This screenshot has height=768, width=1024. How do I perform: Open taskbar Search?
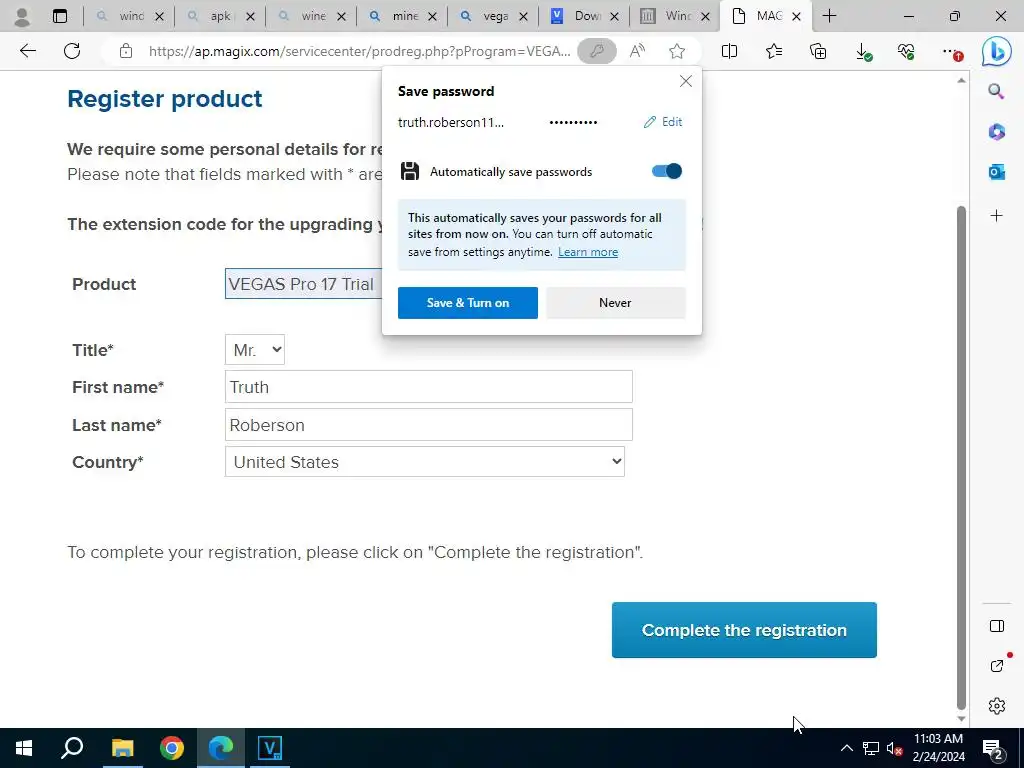tap(72, 748)
